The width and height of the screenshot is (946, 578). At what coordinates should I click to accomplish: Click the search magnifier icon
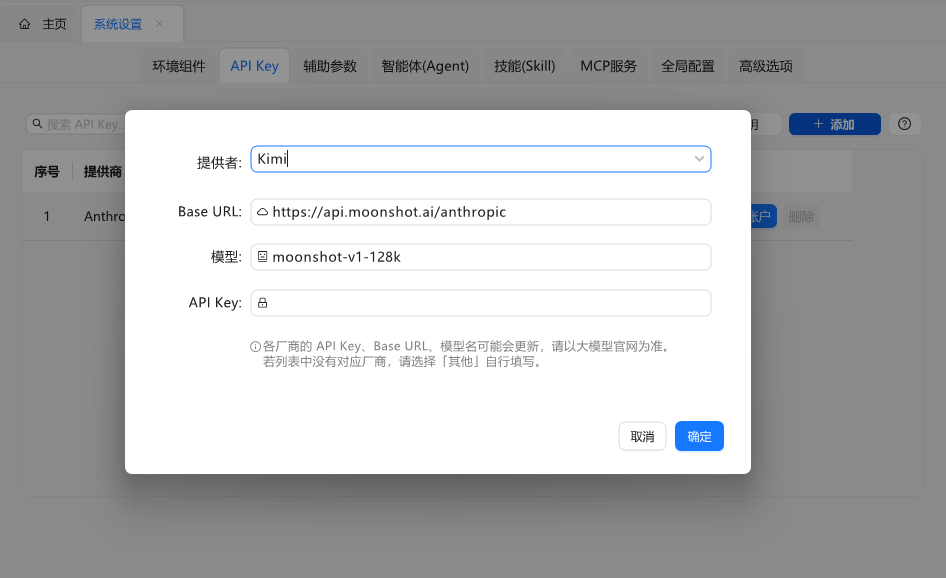(37, 124)
